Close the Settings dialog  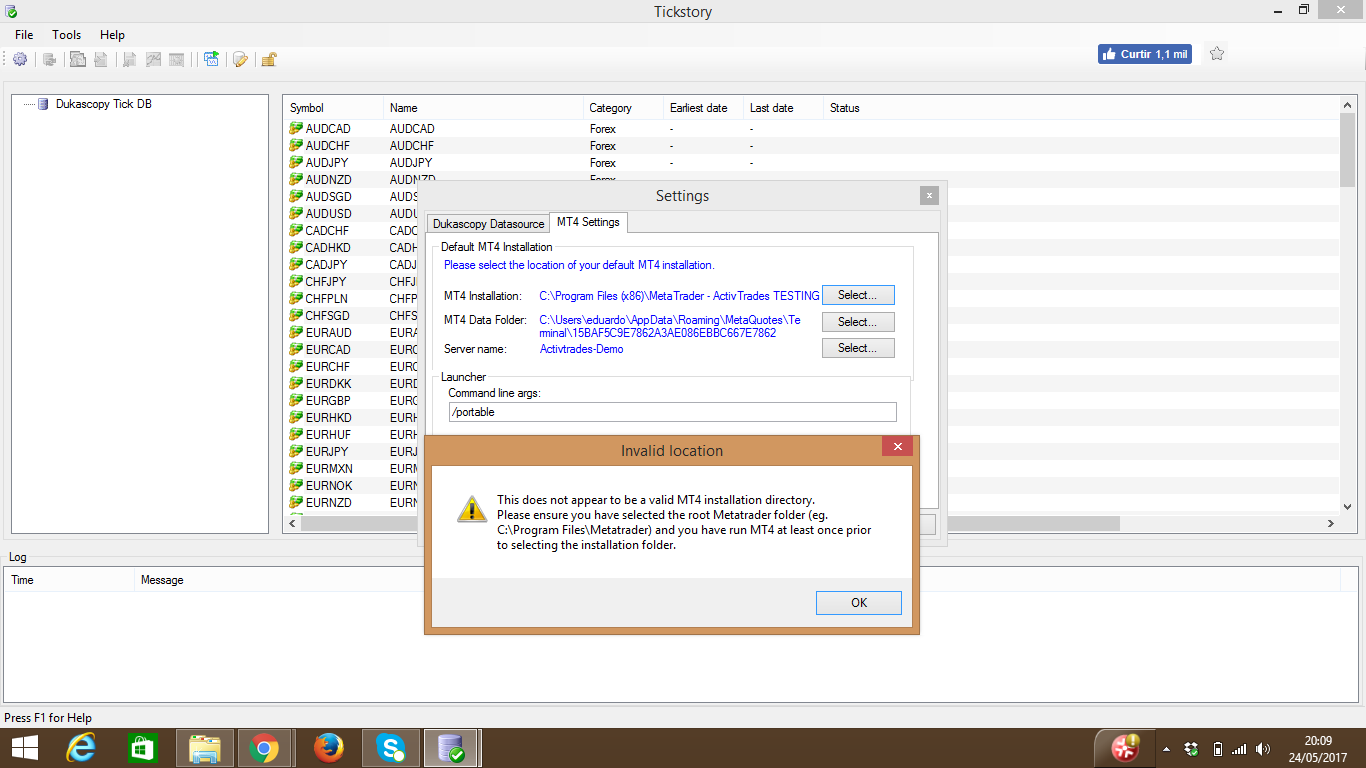point(929,196)
